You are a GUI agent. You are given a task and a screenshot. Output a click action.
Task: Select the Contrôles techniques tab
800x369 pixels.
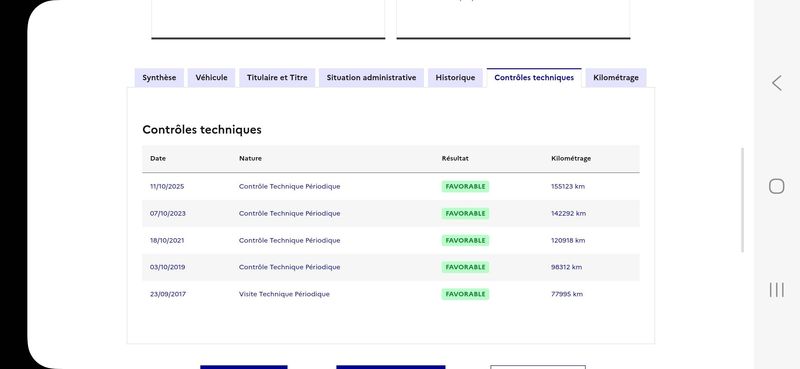(x=534, y=78)
